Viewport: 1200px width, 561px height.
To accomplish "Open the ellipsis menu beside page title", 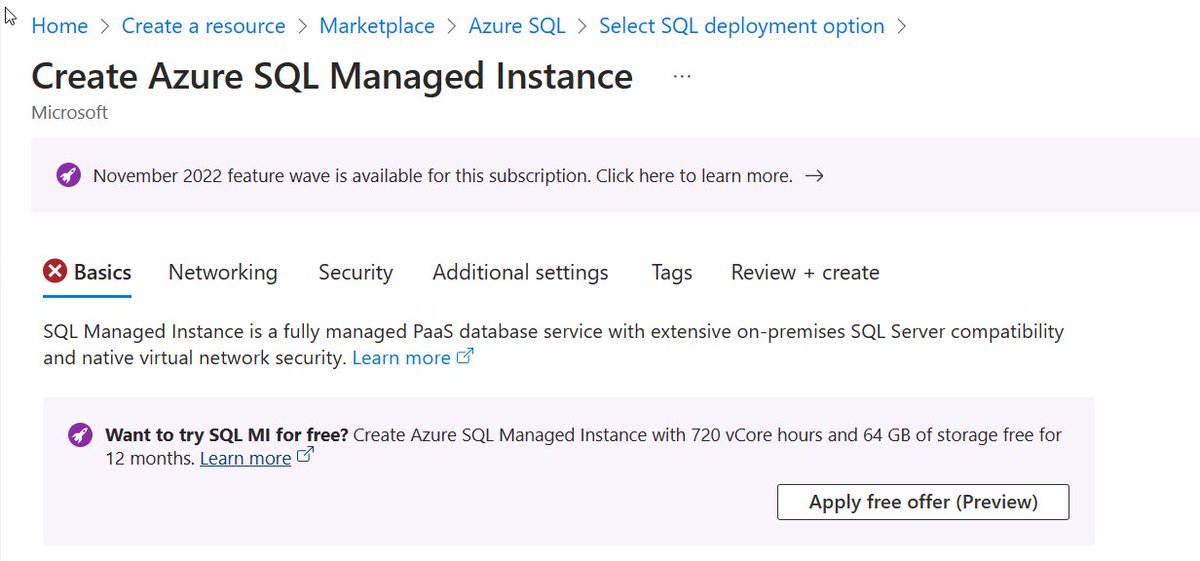I will pos(682,76).
